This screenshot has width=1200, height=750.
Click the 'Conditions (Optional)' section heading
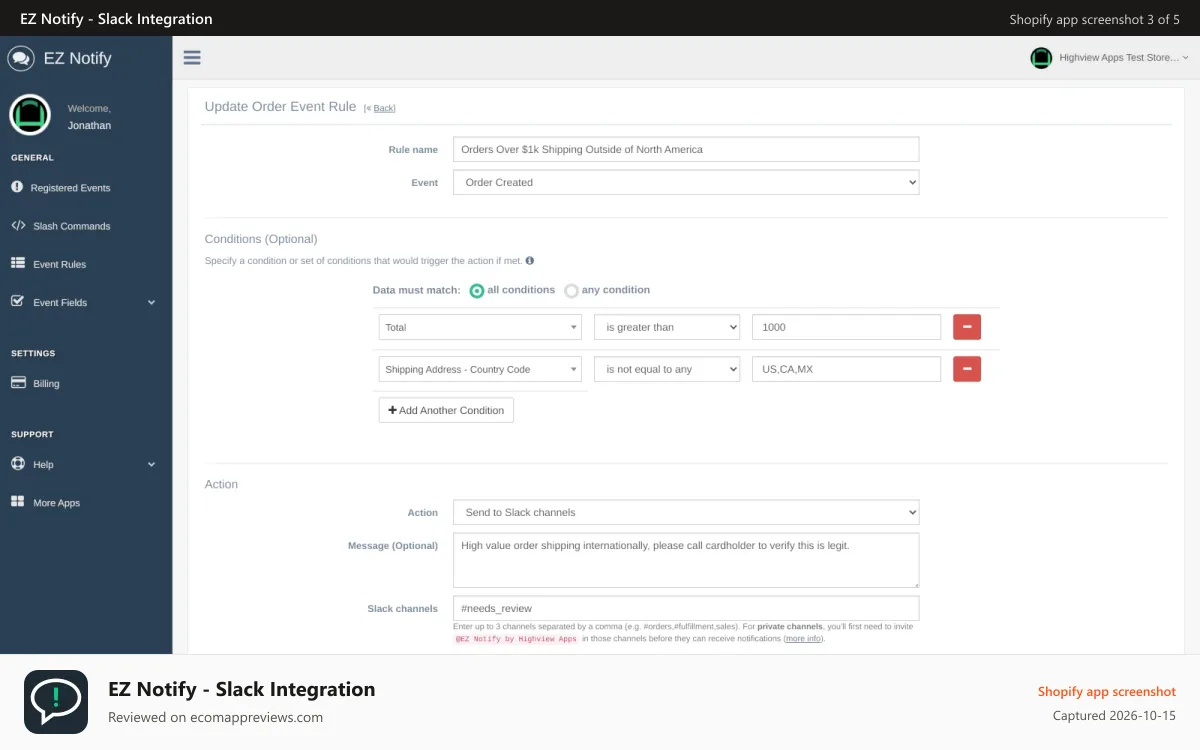(261, 239)
